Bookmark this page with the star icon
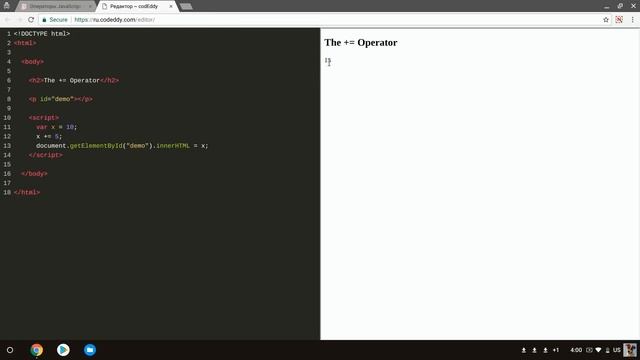The height and width of the screenshot is (360, 640). pyautogui.click(x=606, y=20)
